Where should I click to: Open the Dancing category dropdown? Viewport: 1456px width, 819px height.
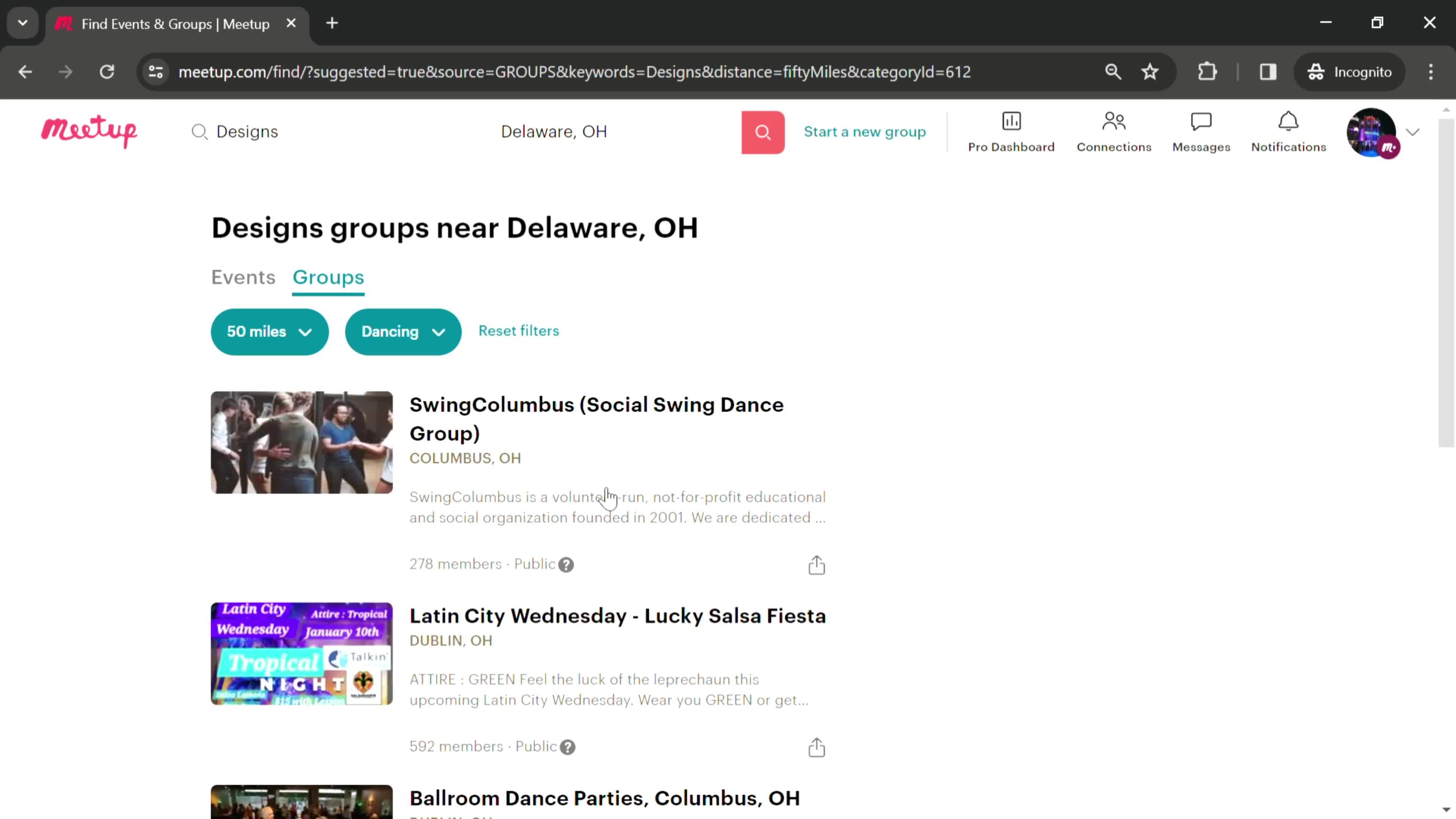click(x=403, y=332)
